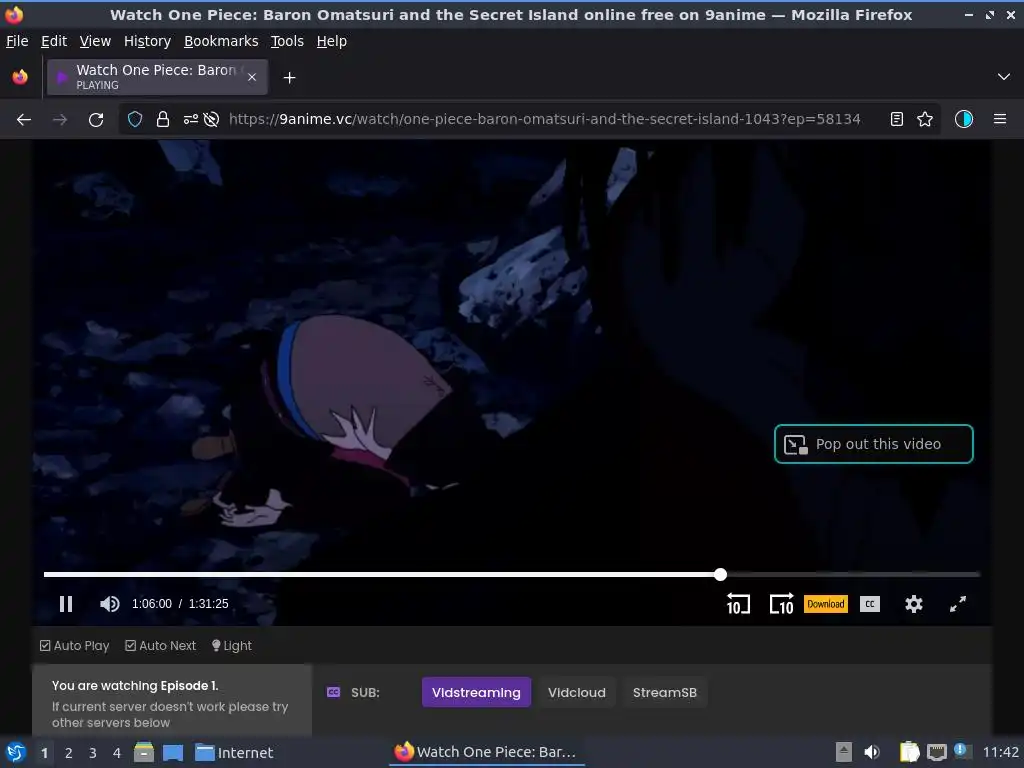
Task: Click autoplay blocked icon in address bar
Action: [x=211, y=120]
